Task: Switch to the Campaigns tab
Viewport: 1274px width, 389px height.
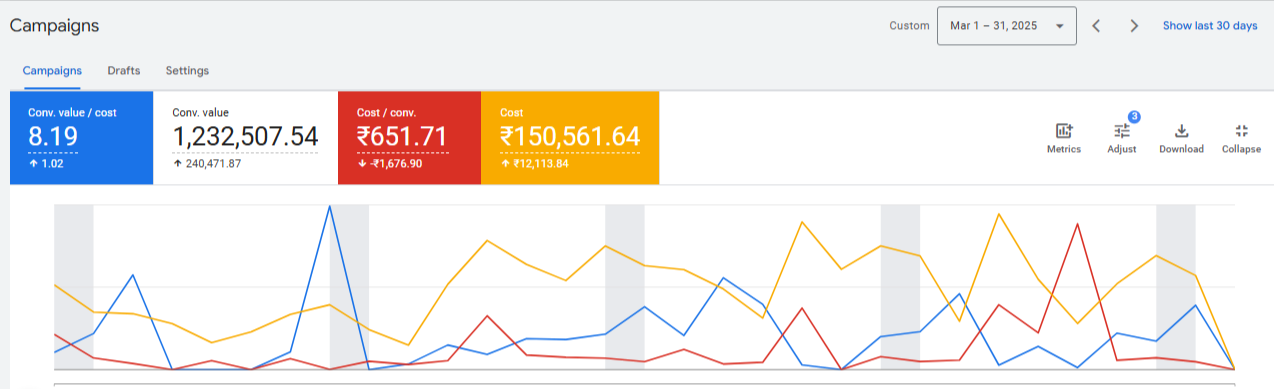Action: pyautogui.click(x=52, y=71)
